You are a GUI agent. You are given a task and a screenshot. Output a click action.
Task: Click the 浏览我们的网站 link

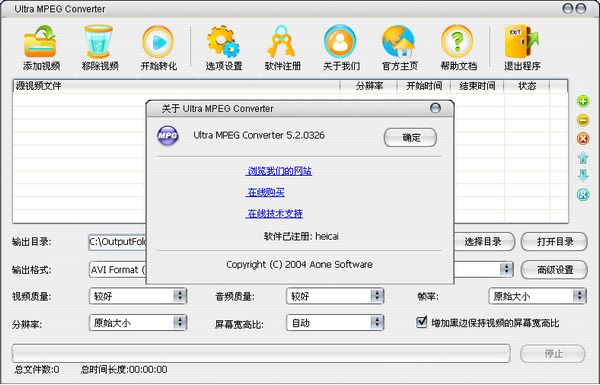(279, 171)
